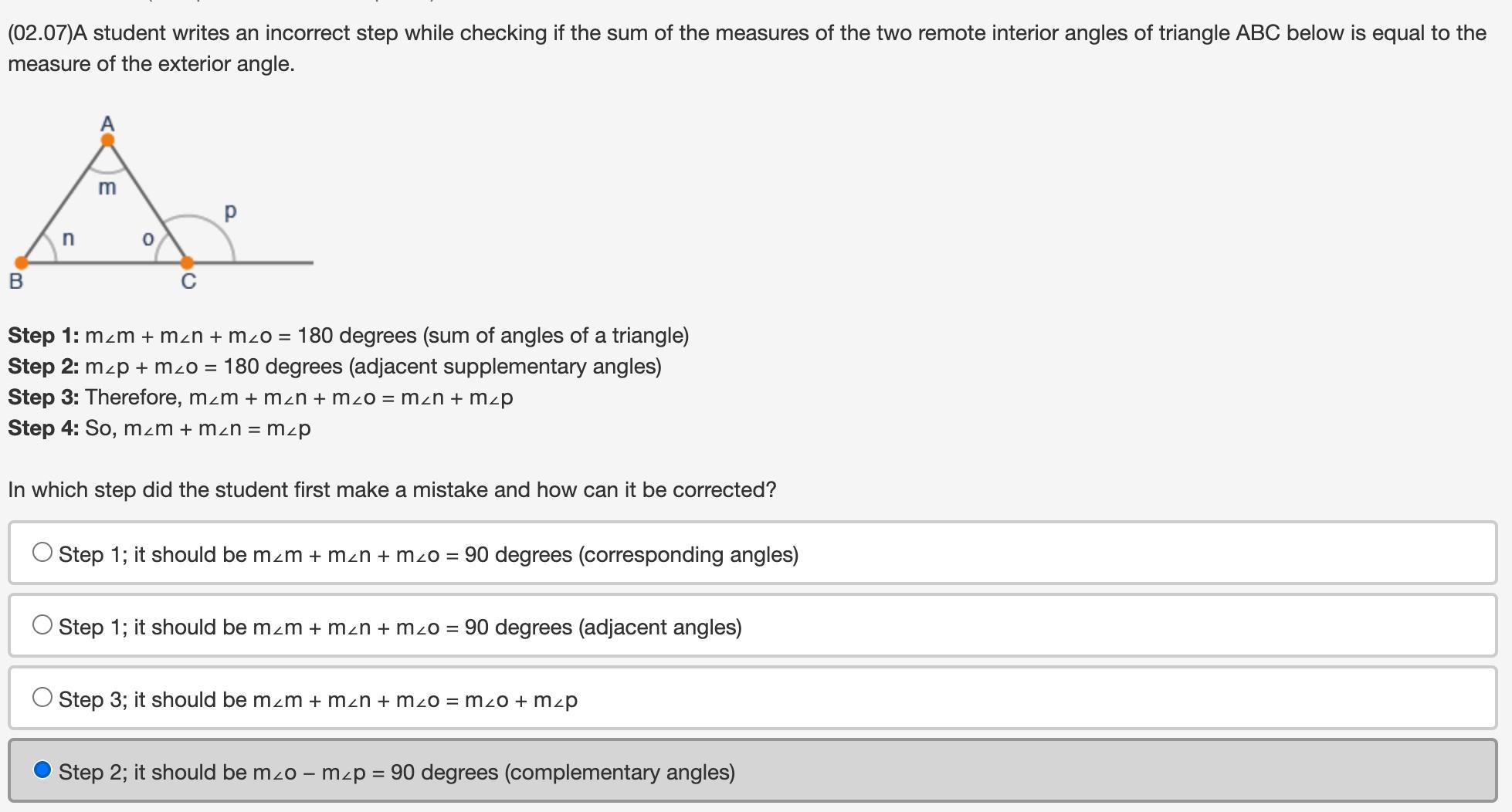1512x812 pixels.
Task: Click answer text ending with '(adjacent angles)'
Action: [400, 628]
